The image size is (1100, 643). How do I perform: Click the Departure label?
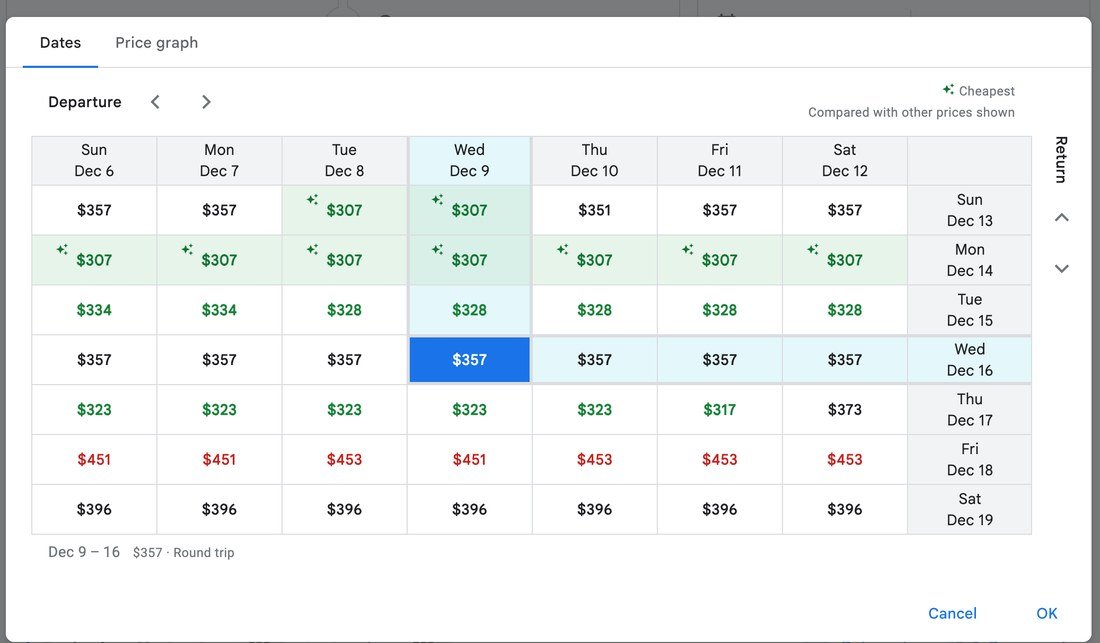[x=85, y=102]
